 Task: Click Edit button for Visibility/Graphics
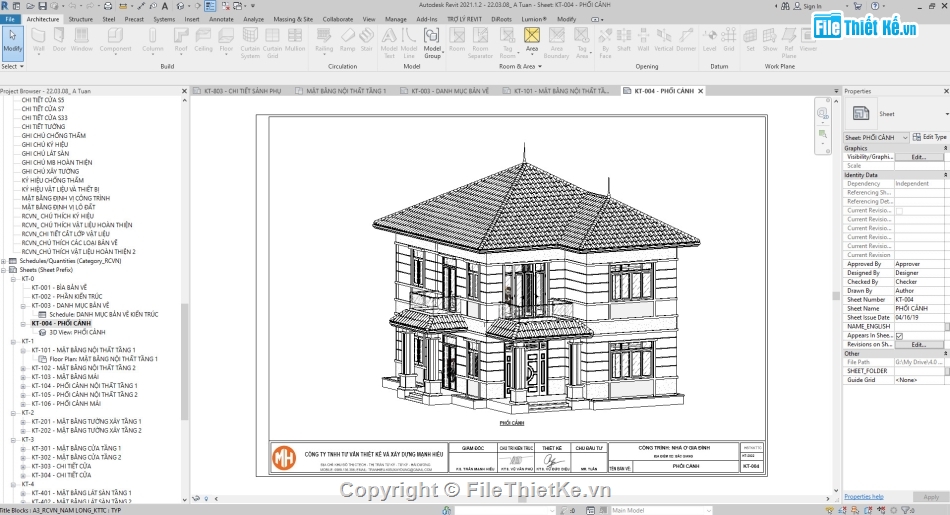(x=918, y=157)
